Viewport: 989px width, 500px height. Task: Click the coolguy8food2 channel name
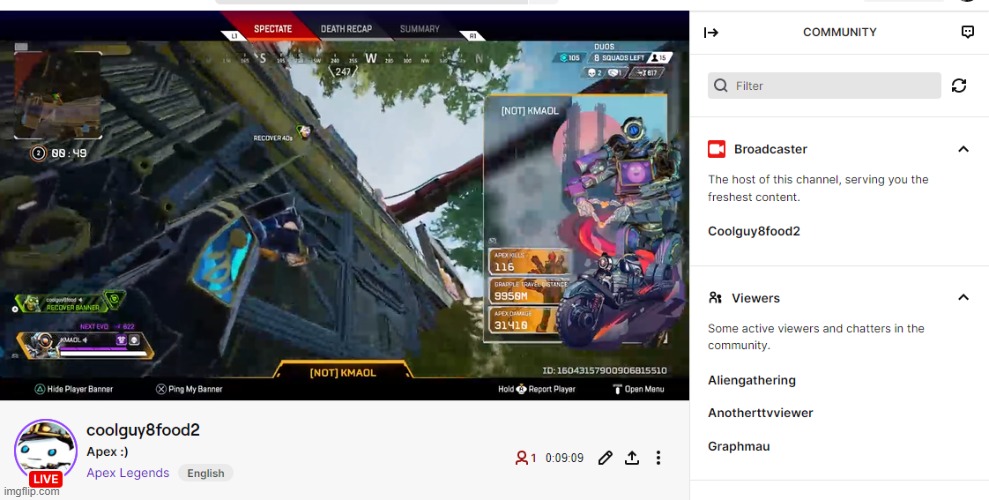[x=143, y=430]
